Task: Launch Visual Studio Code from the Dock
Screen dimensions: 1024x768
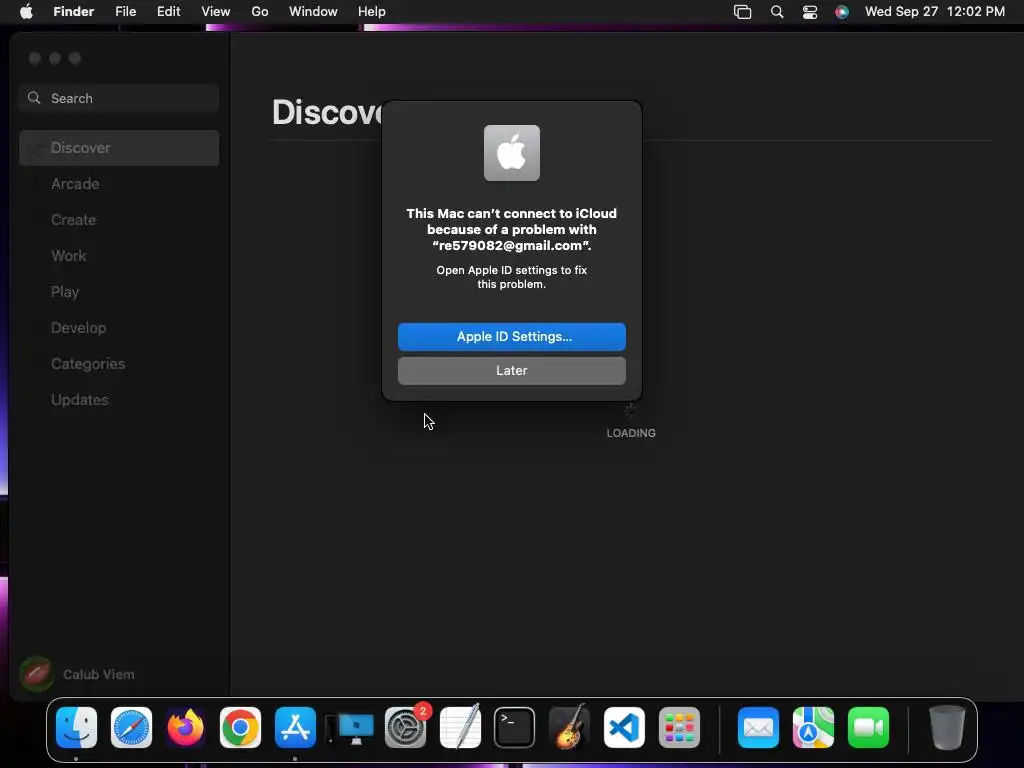Action: [x=624, y=728]
